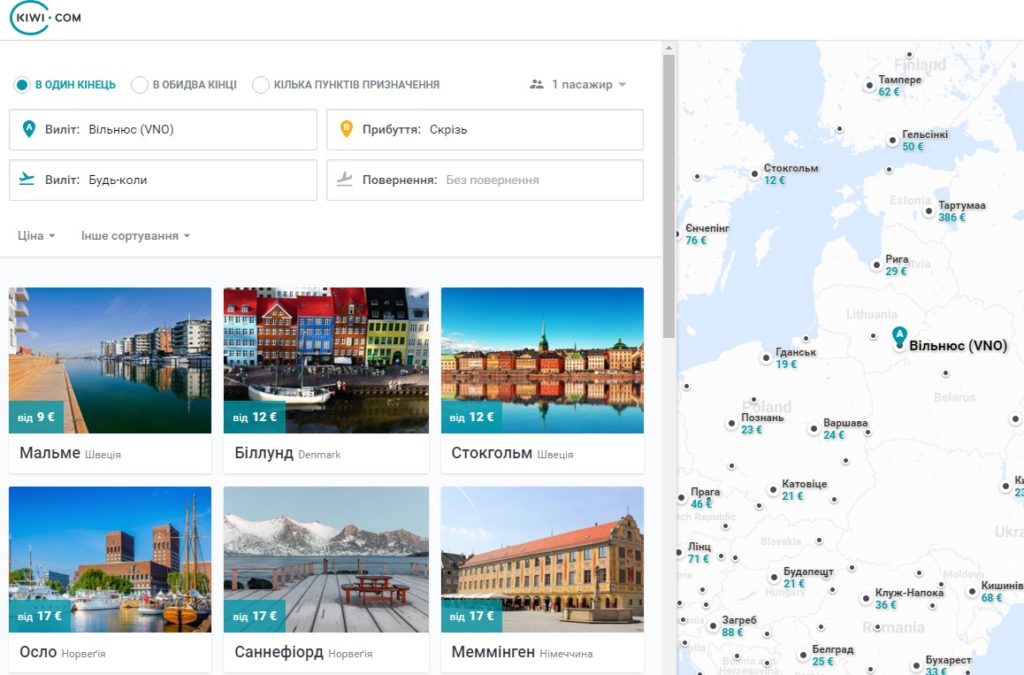Screen dimensions: 1024x675
Task: Select the Стокгольм map marker dot
Action: [754, 174]
